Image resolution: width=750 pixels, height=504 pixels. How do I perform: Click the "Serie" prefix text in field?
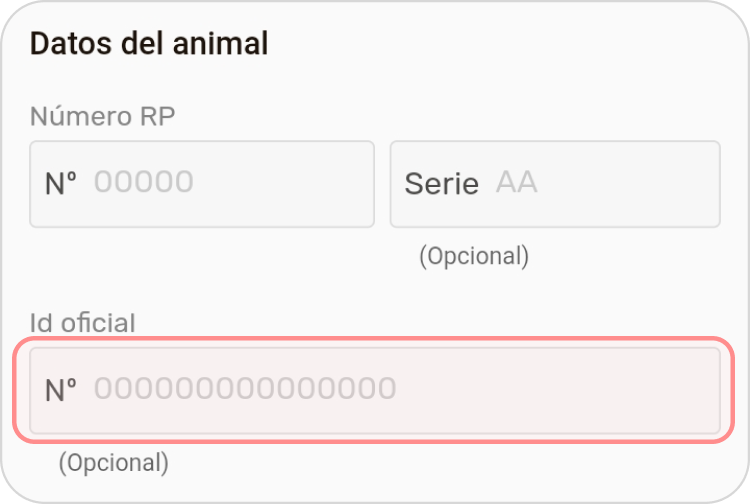pyautogui.click(x=441, y=184)
